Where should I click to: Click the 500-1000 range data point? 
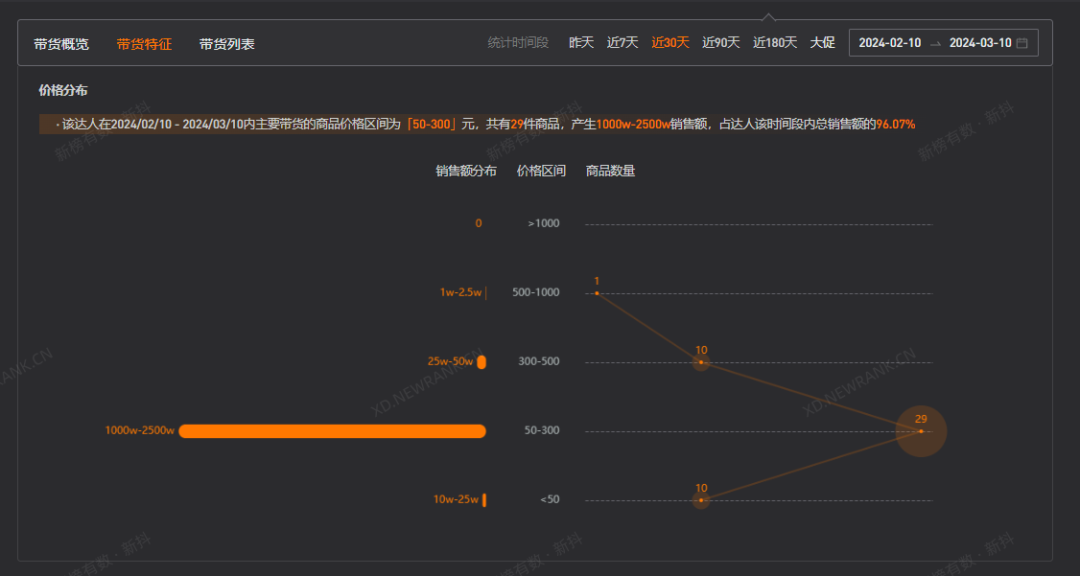[597, 293]
